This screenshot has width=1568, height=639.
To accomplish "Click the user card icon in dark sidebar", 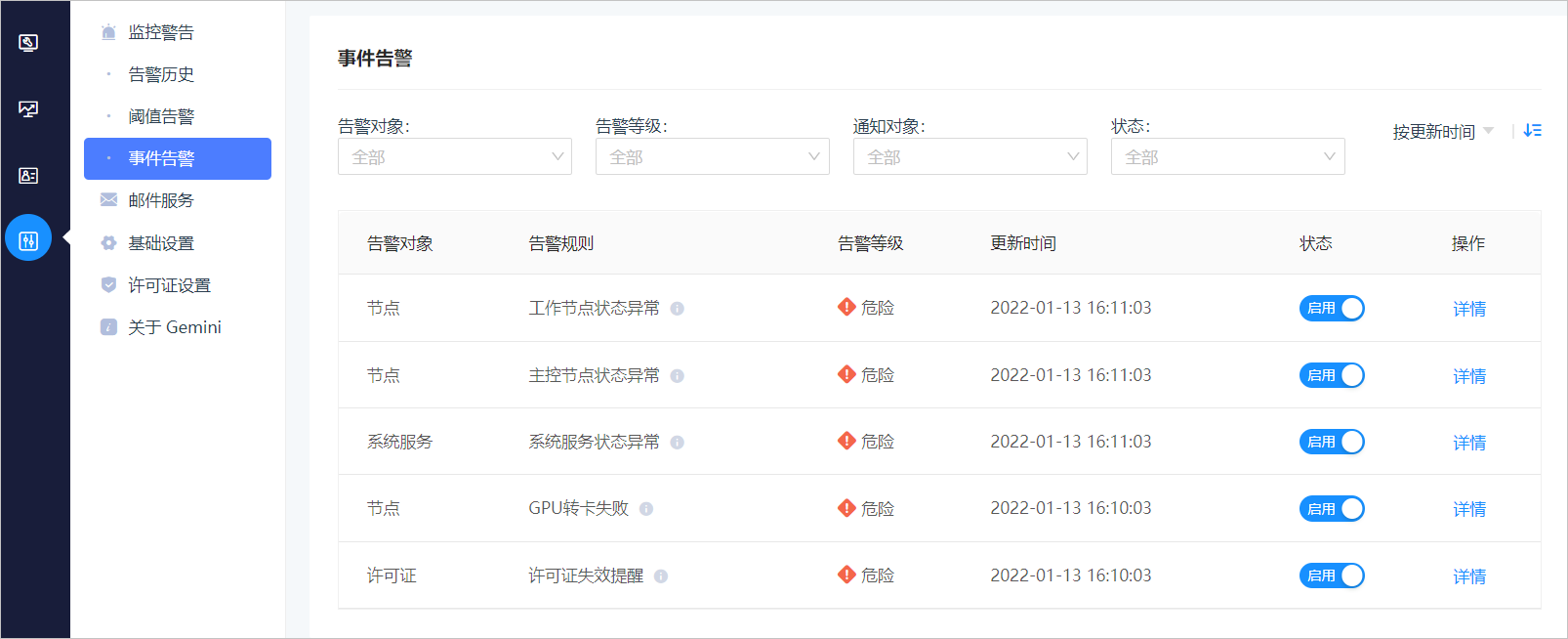I will coord(28,175).
